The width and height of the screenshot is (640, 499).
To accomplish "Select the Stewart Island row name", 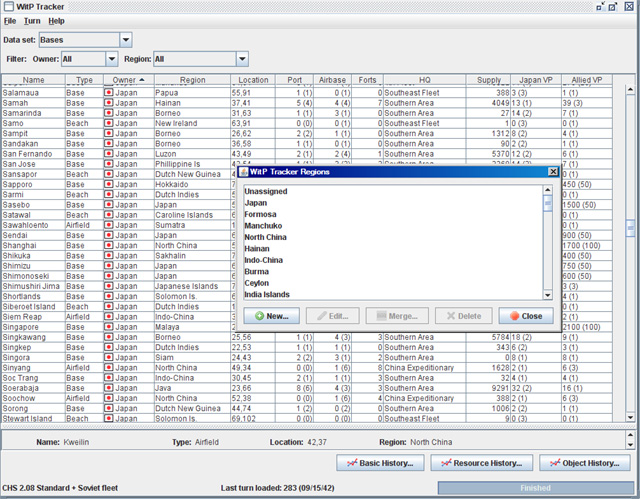I will pos(27,419).
